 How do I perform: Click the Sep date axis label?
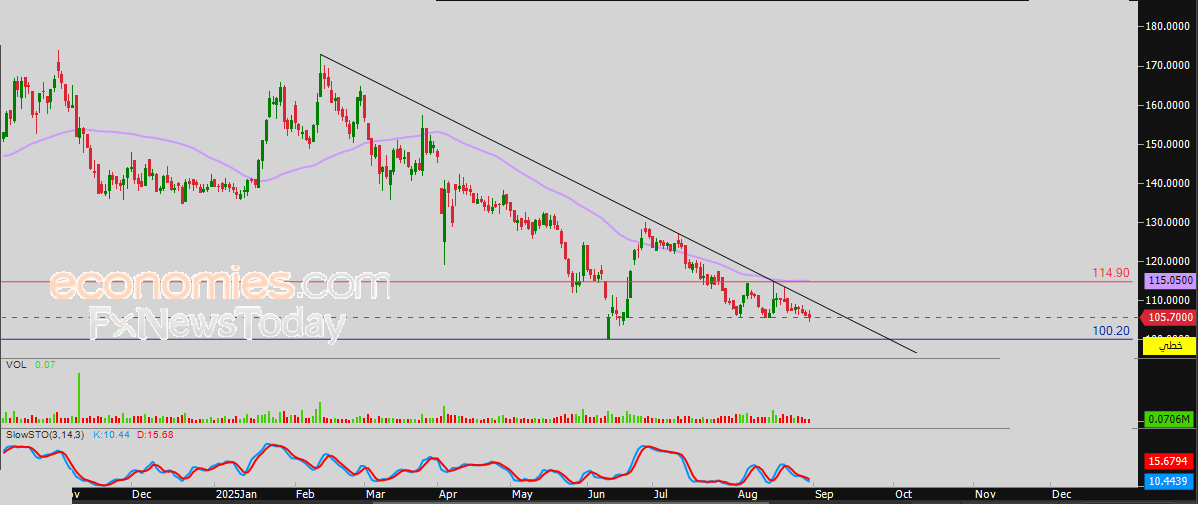coord(822,495)
